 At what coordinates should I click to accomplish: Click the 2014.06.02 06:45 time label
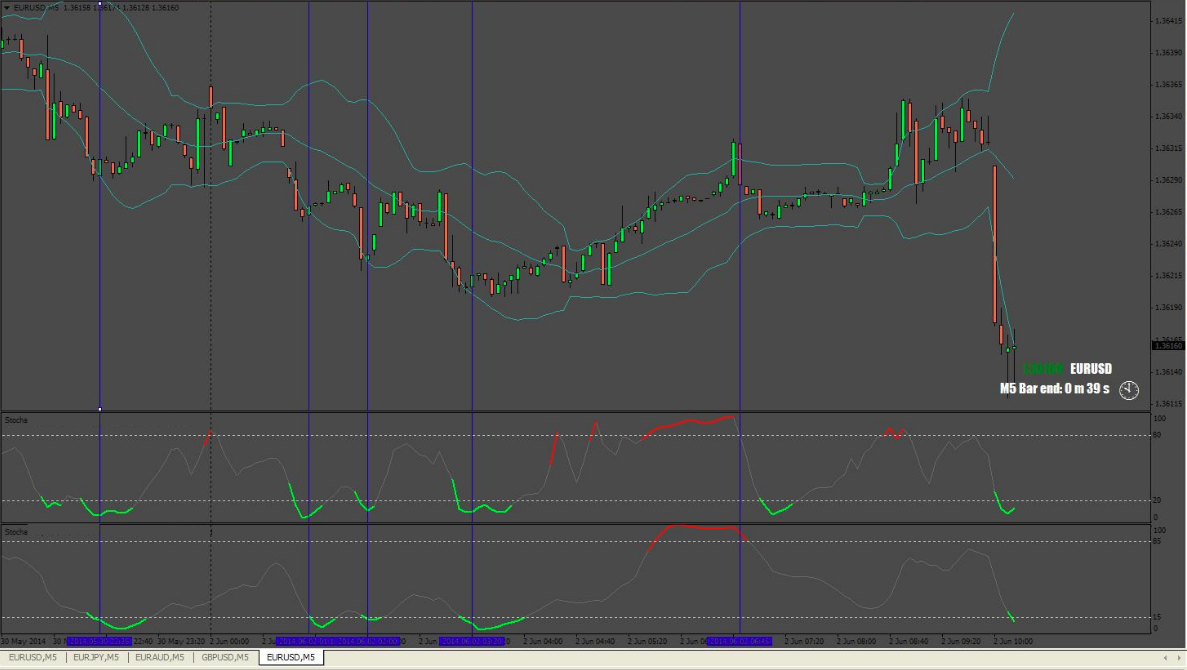point(739,641)
